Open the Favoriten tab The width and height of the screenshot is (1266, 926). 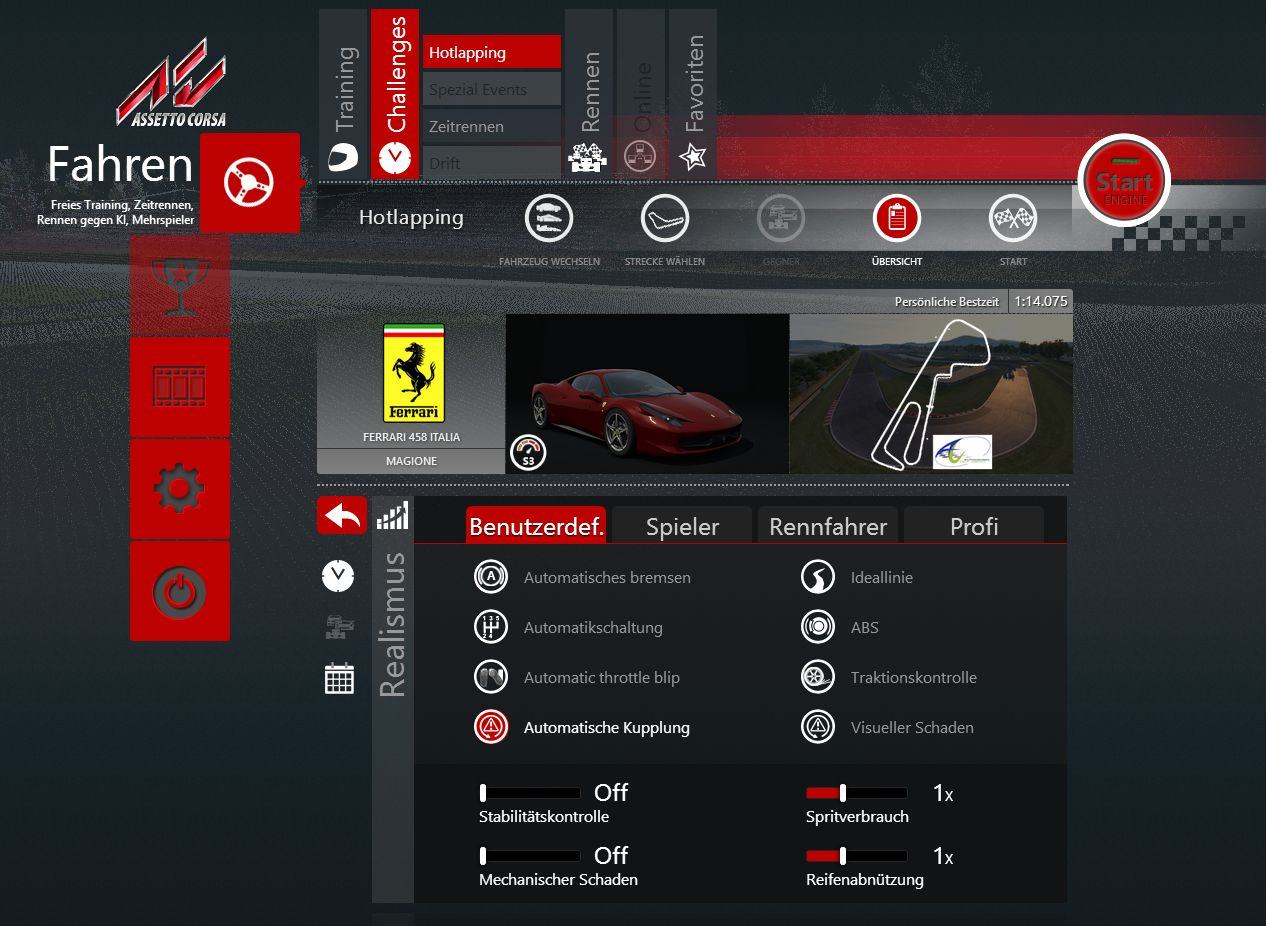coord(693,94)
